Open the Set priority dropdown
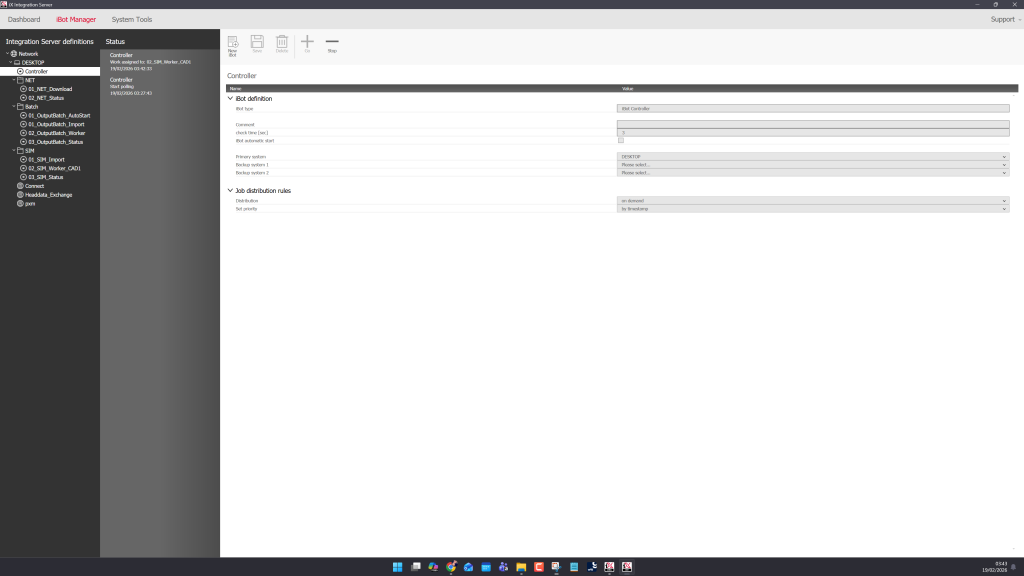Image resolution: width=1024 pixels, height=576 pixels. (x=812, y=209)
